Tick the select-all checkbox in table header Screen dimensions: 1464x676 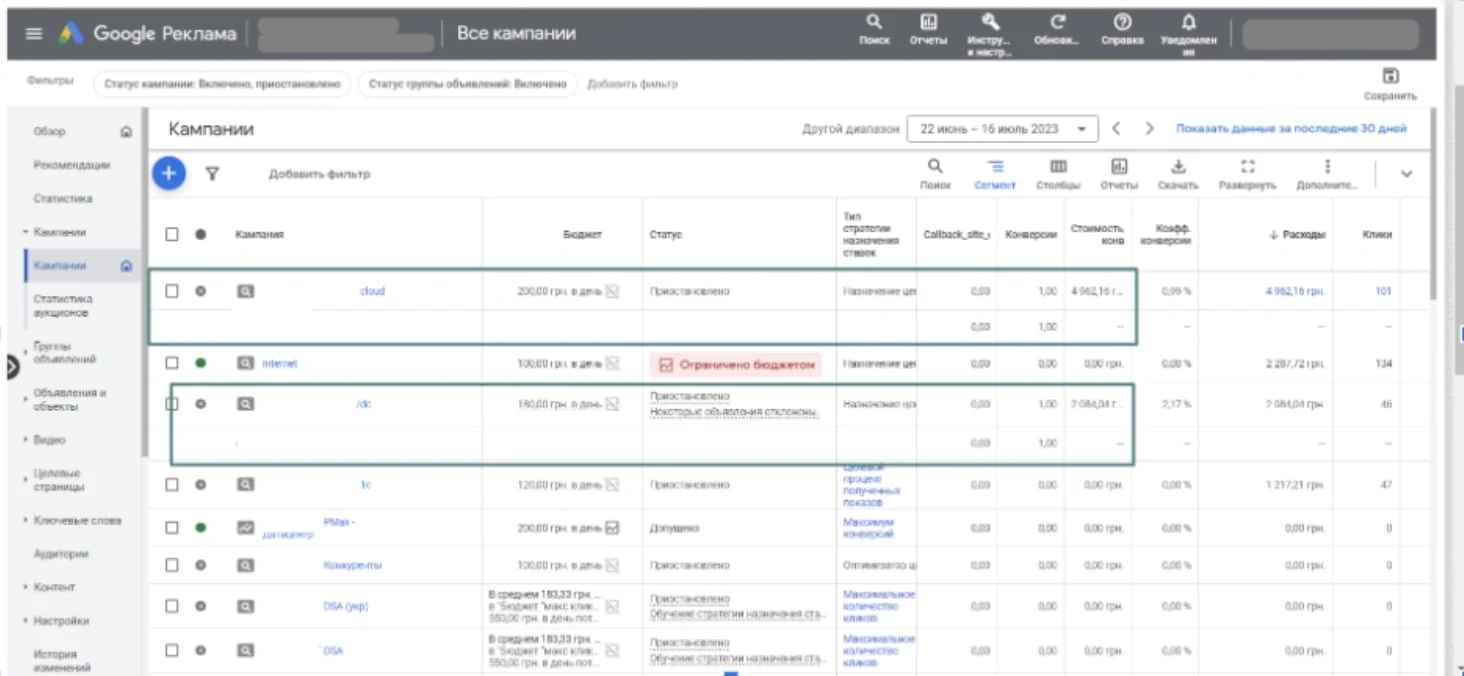point(172,234)
